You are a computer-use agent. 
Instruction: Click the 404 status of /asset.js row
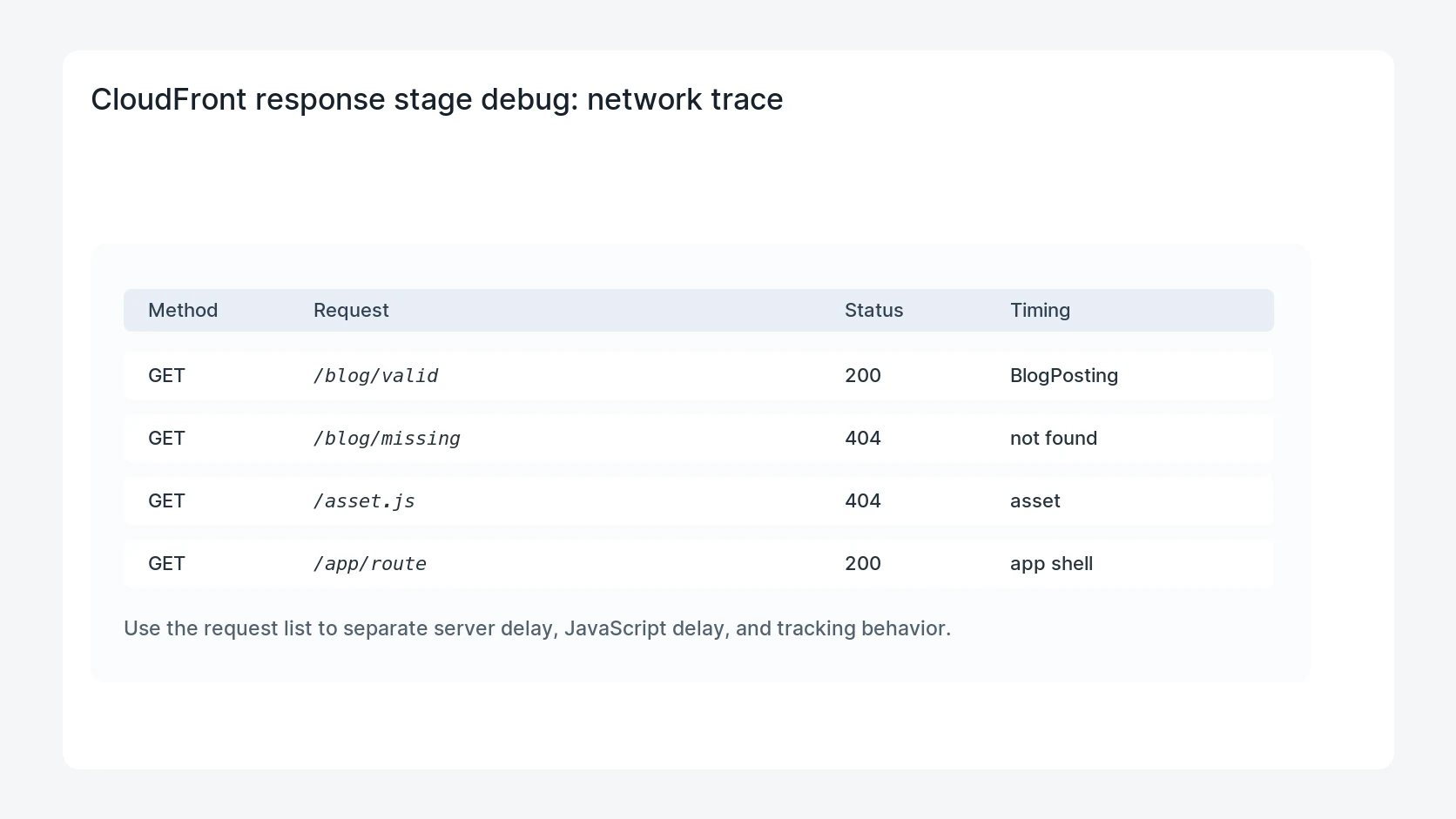coord(863,500)
